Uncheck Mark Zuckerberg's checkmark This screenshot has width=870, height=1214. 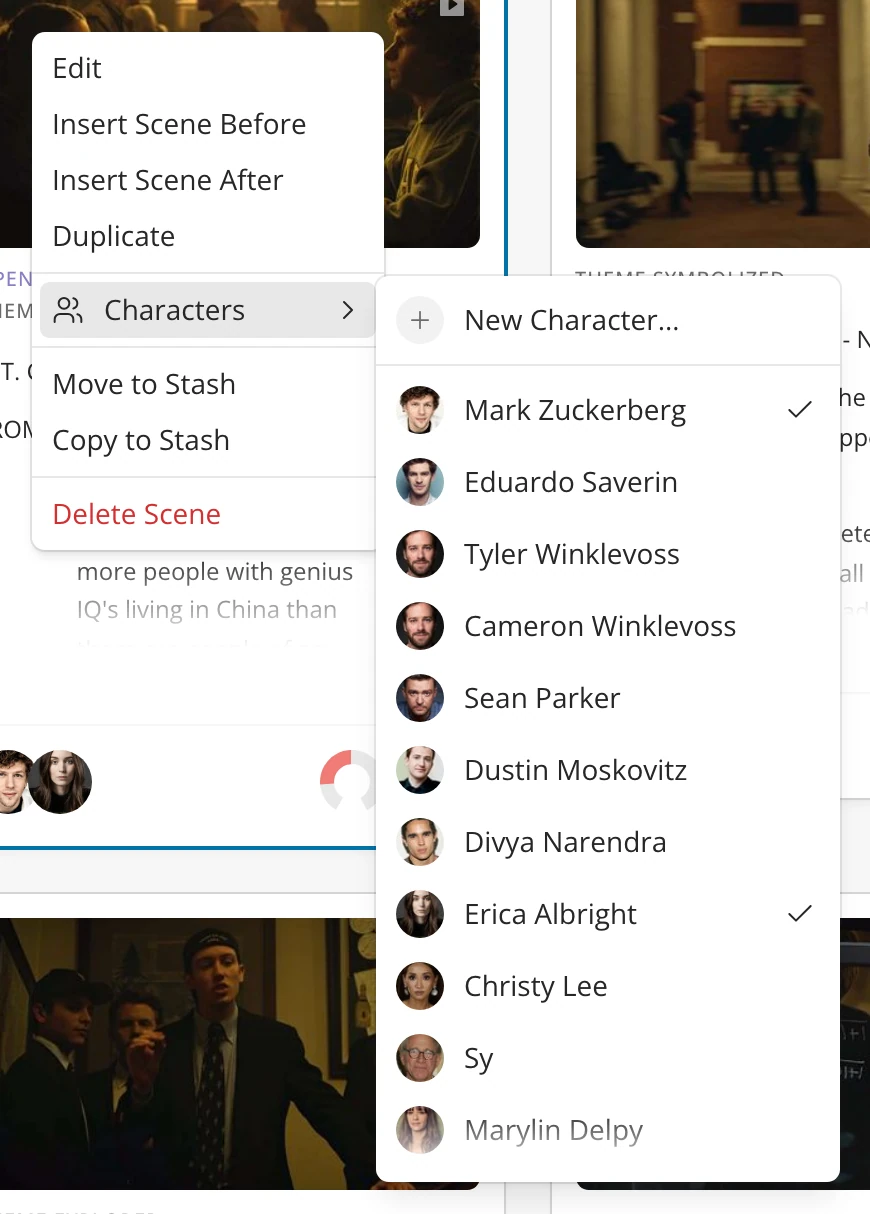point(799,410)
